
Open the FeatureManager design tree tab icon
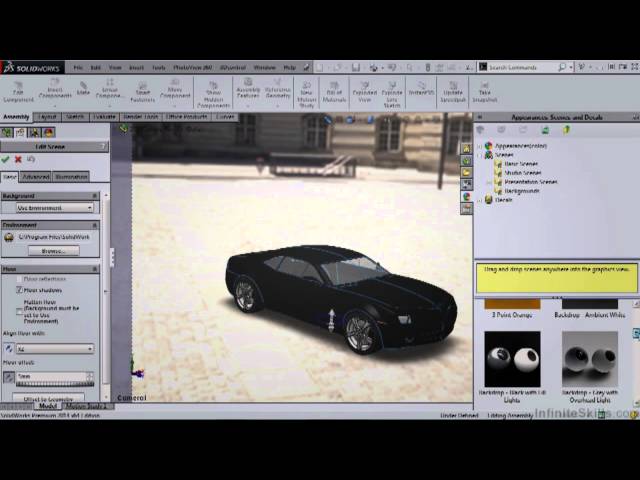[7, 132]
